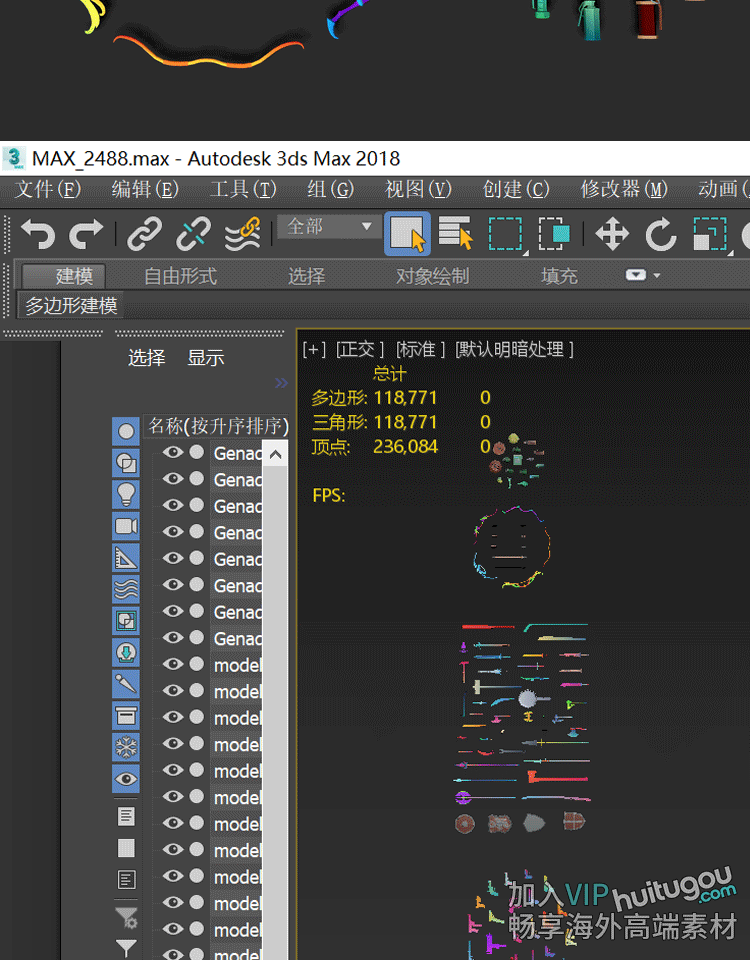The height and width of the screenshot is (960, 750).
Task: Switch to the 自由形式 ribbon tab
Action: 181,276
